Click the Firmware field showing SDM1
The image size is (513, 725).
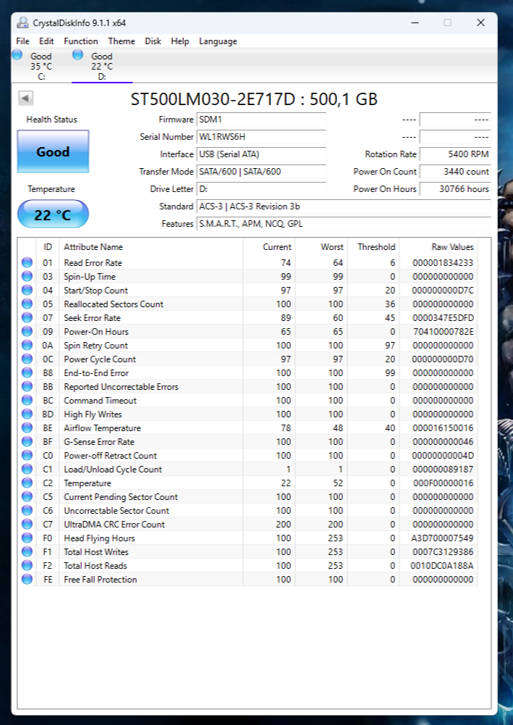(x=261, y=119)
